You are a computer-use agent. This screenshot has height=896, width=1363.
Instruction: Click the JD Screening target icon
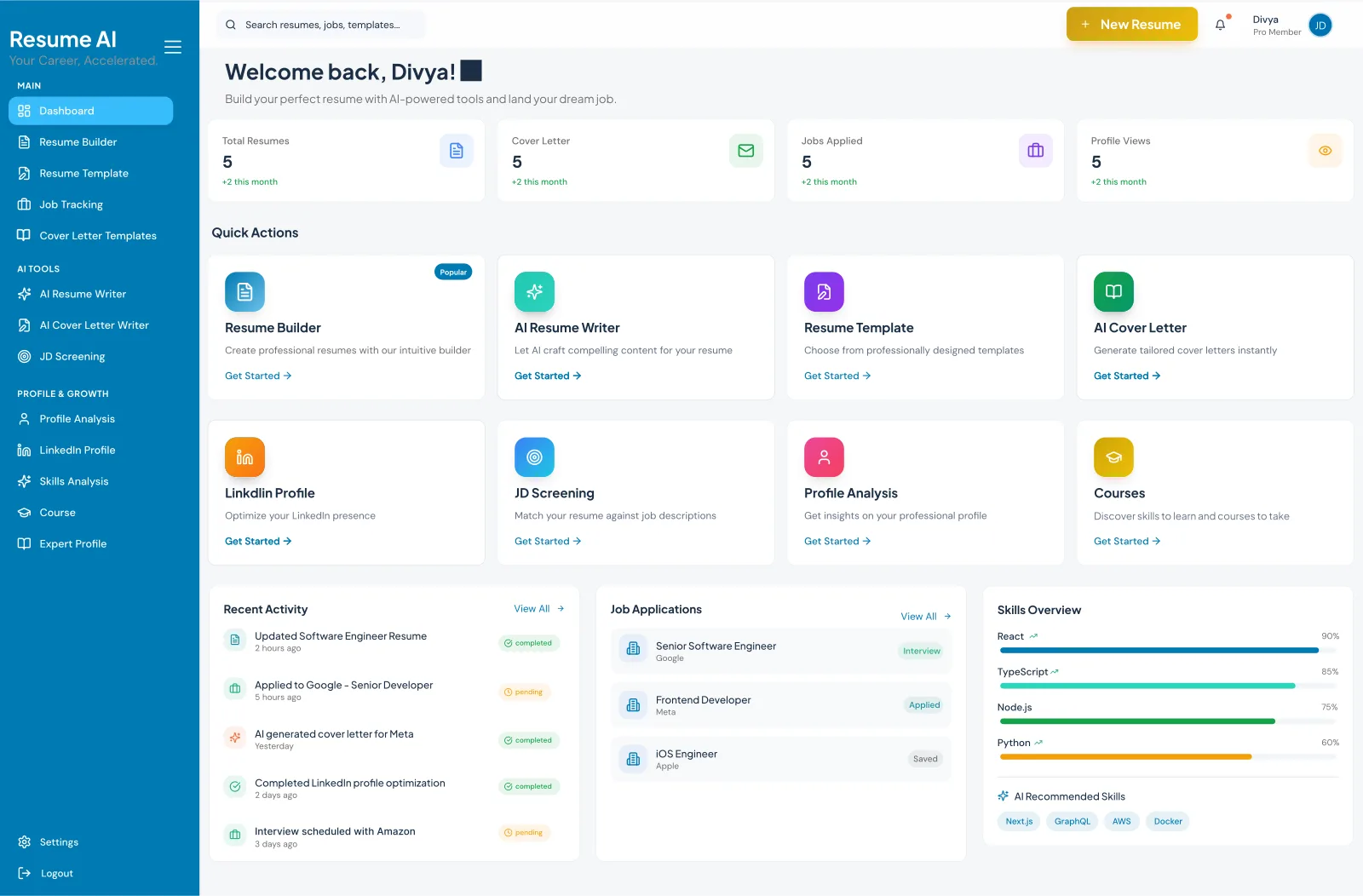[534, 457]
